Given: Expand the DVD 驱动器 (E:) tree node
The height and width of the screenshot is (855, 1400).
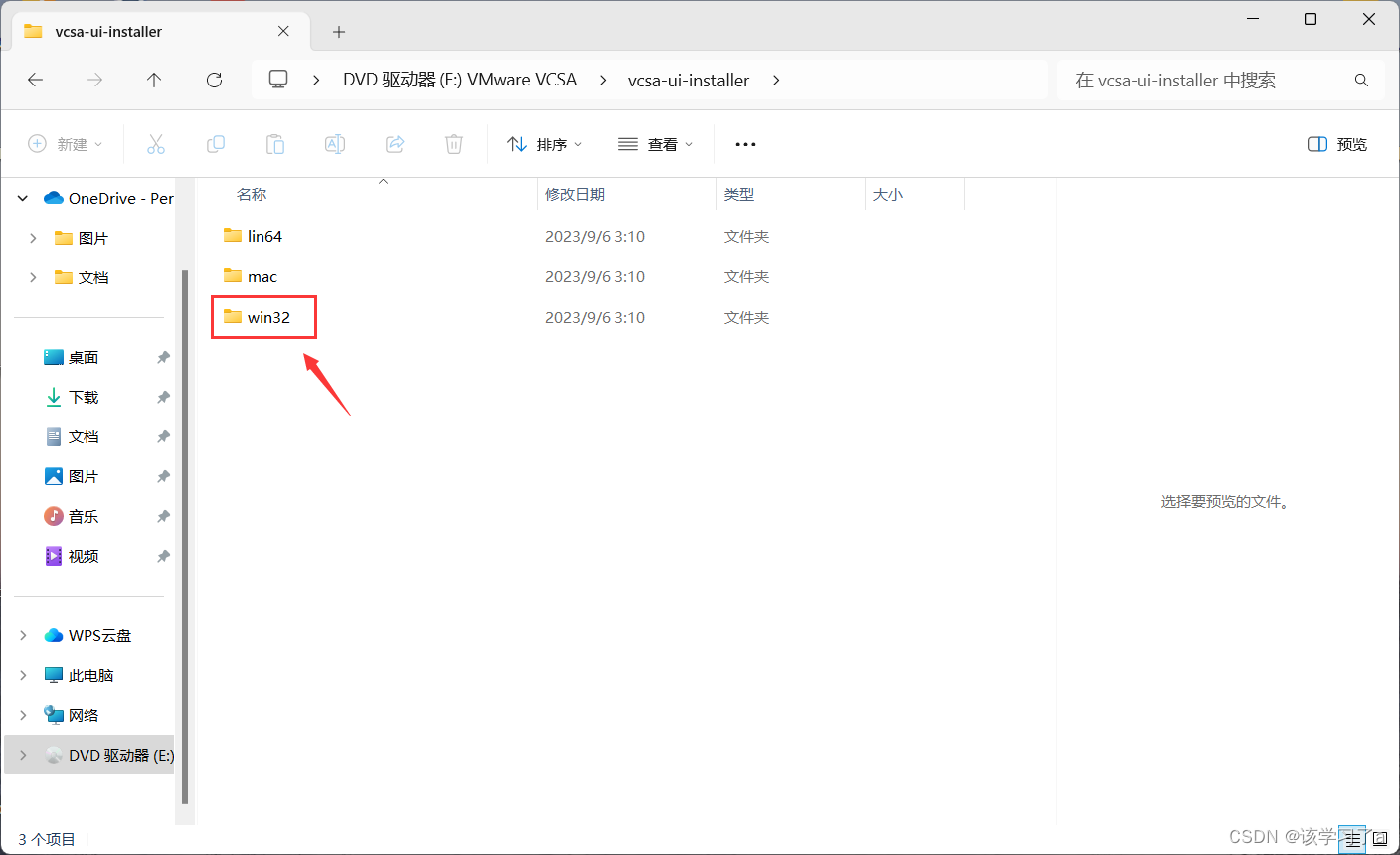Looking at the screenshot, I should 23,755.
